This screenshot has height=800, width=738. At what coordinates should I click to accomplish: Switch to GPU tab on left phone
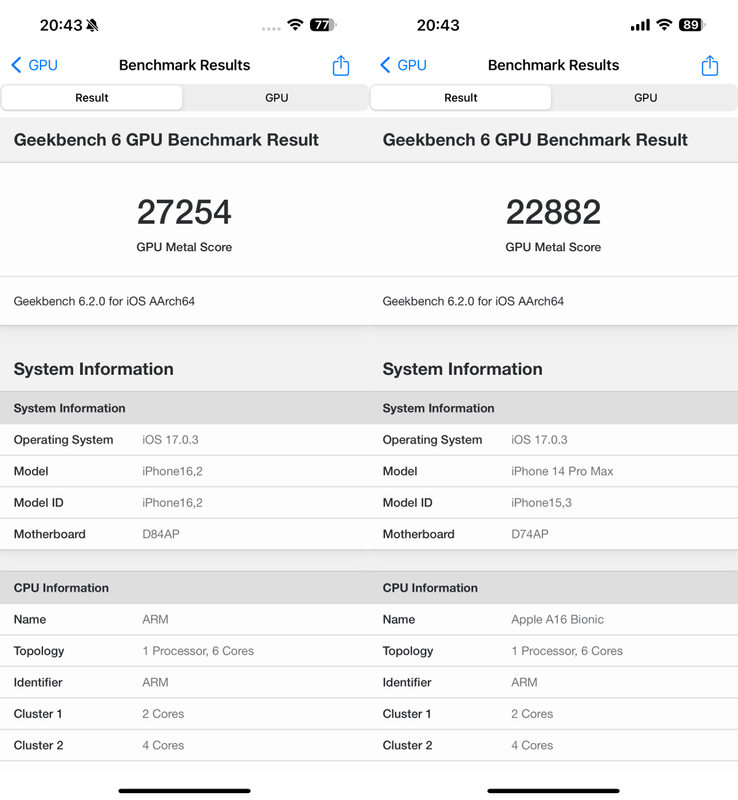276,97
